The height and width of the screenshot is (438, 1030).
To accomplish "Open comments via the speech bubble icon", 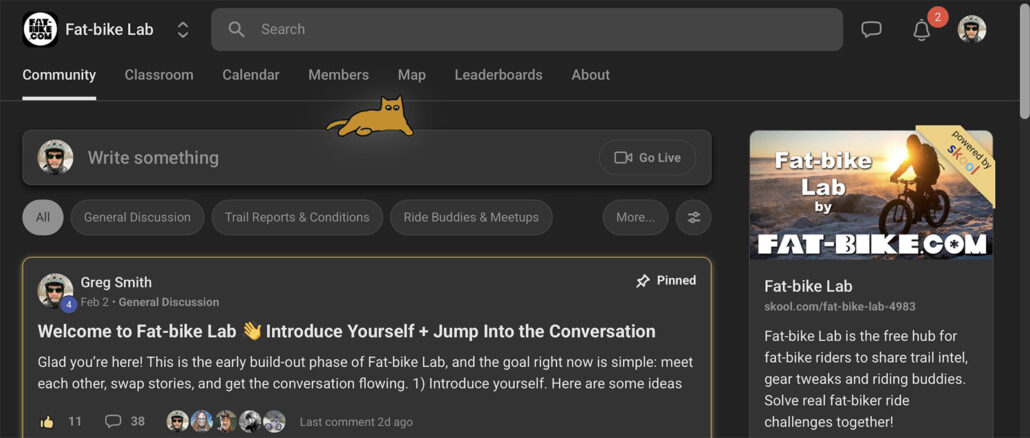I will 114,422.
